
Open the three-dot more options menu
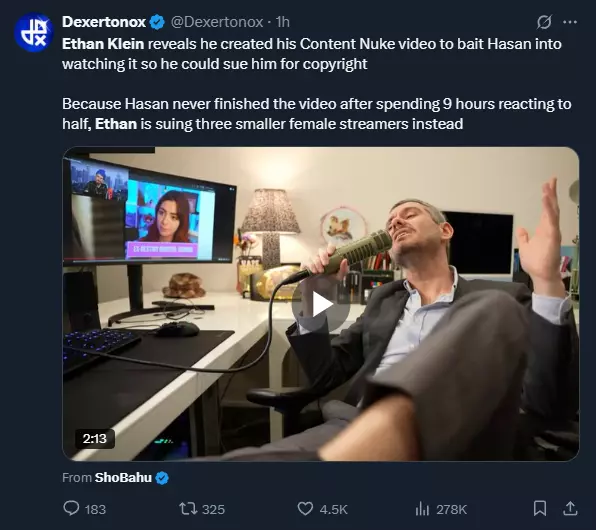point(570,22)
